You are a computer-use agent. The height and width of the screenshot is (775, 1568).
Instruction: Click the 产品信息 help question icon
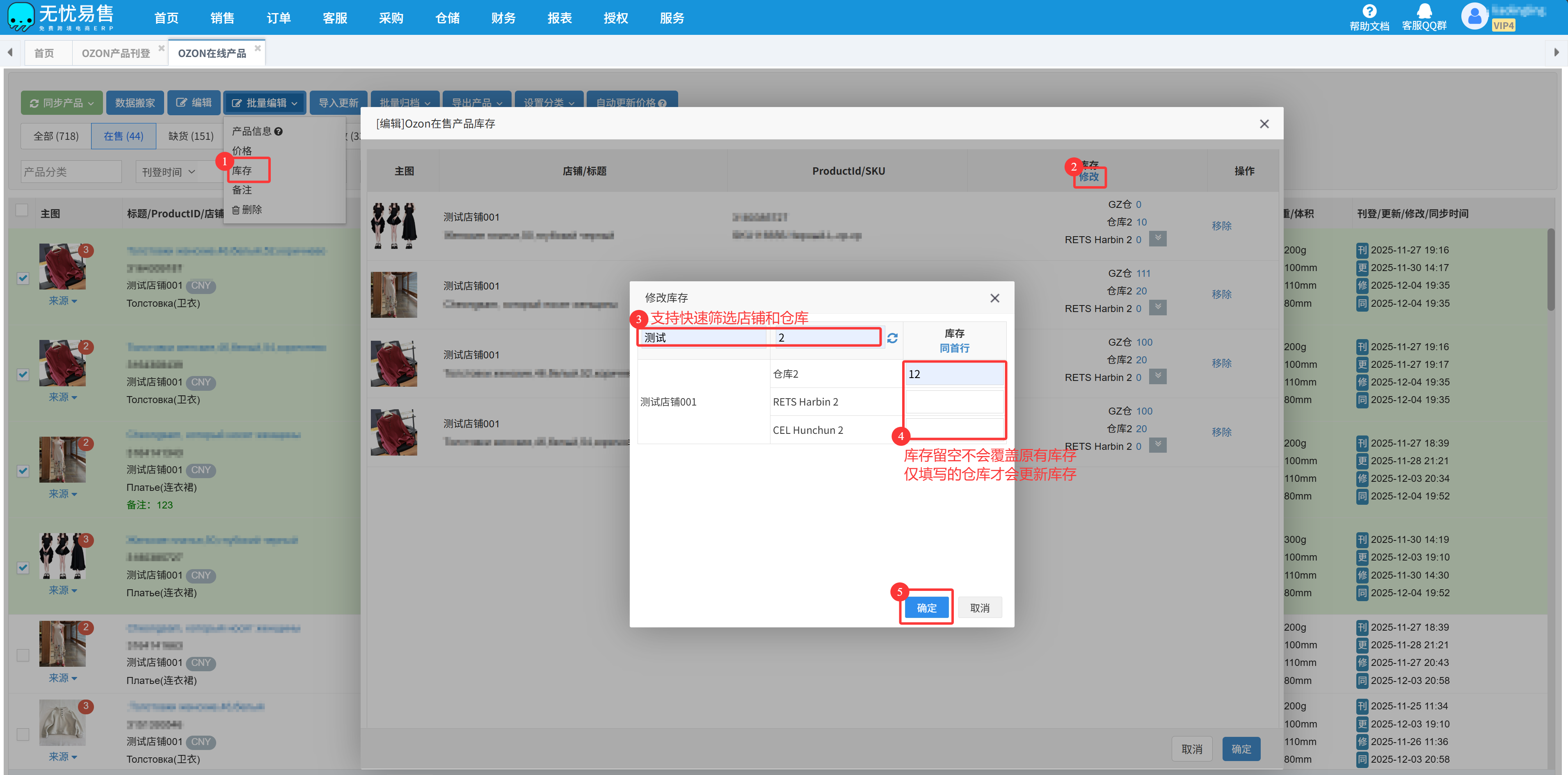coord(279,131)
